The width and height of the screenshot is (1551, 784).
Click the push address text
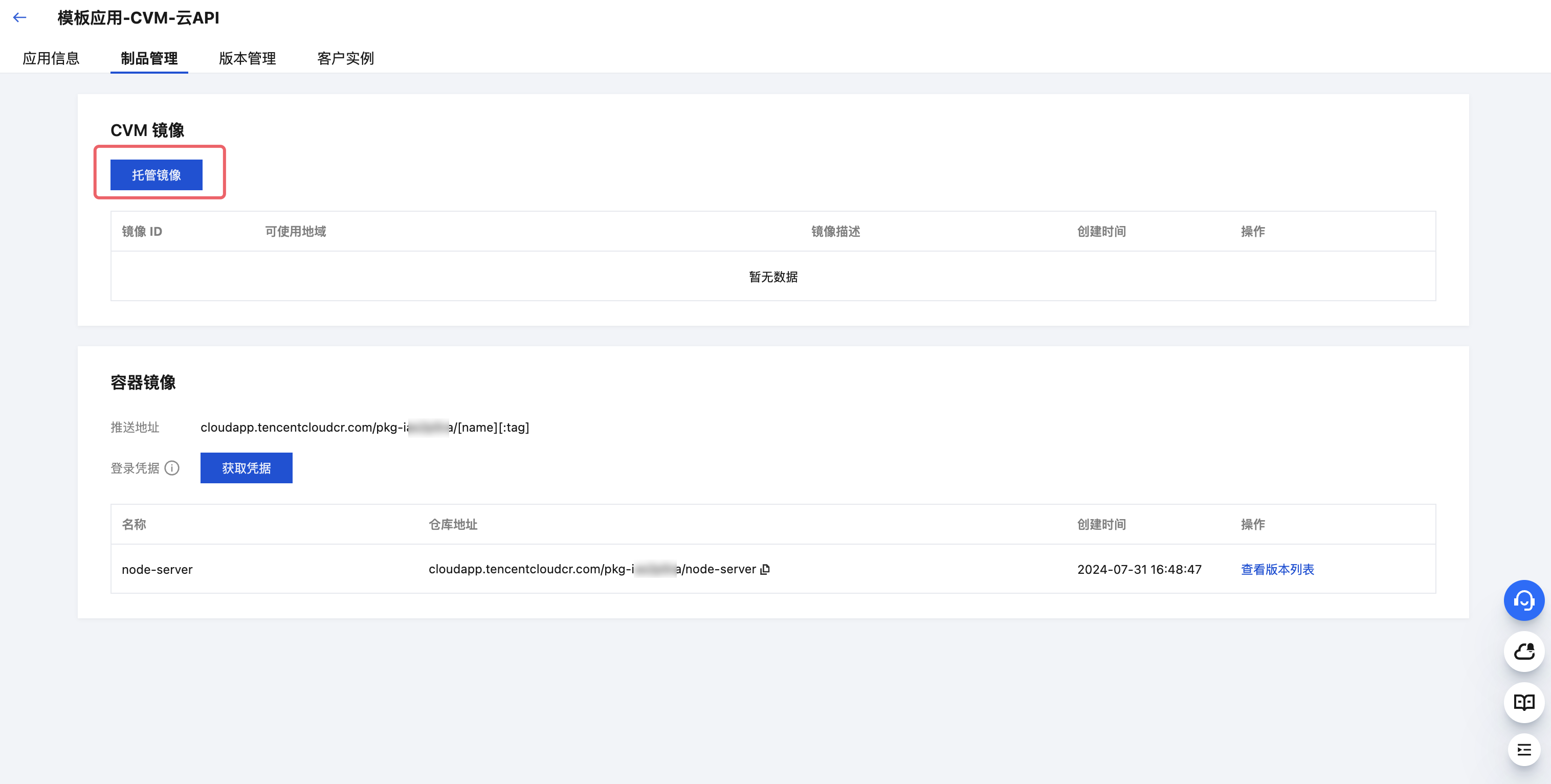(364, 427)
